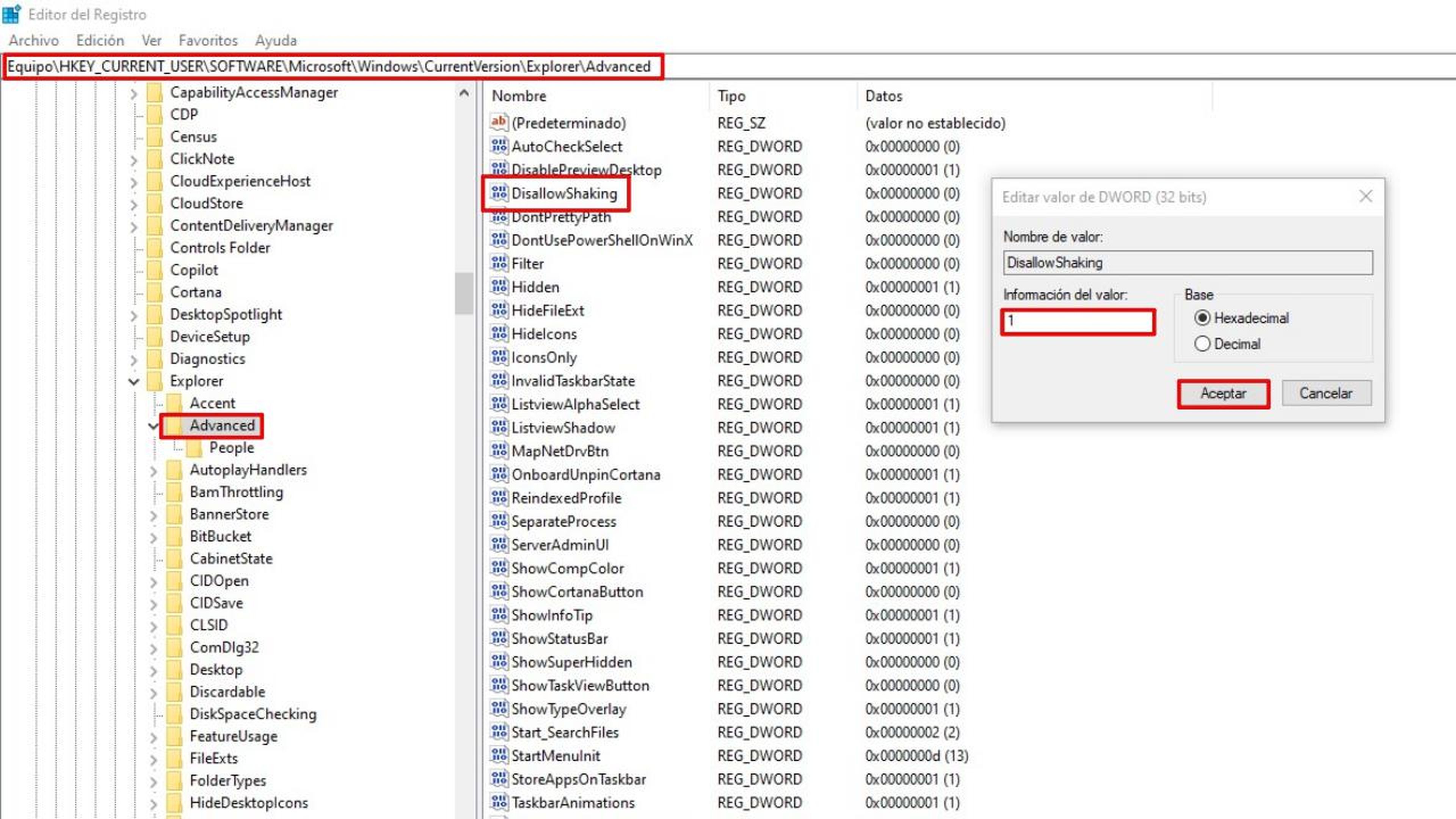Click the TaskbarAnimations DWORD icon
This screenshot has width=1456, height=819.
click(499, 802)
